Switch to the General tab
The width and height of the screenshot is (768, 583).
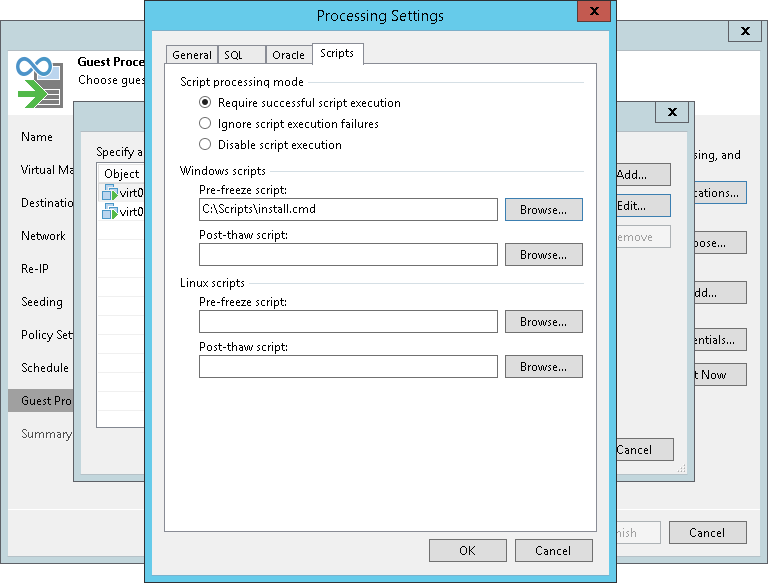point(191,55)
